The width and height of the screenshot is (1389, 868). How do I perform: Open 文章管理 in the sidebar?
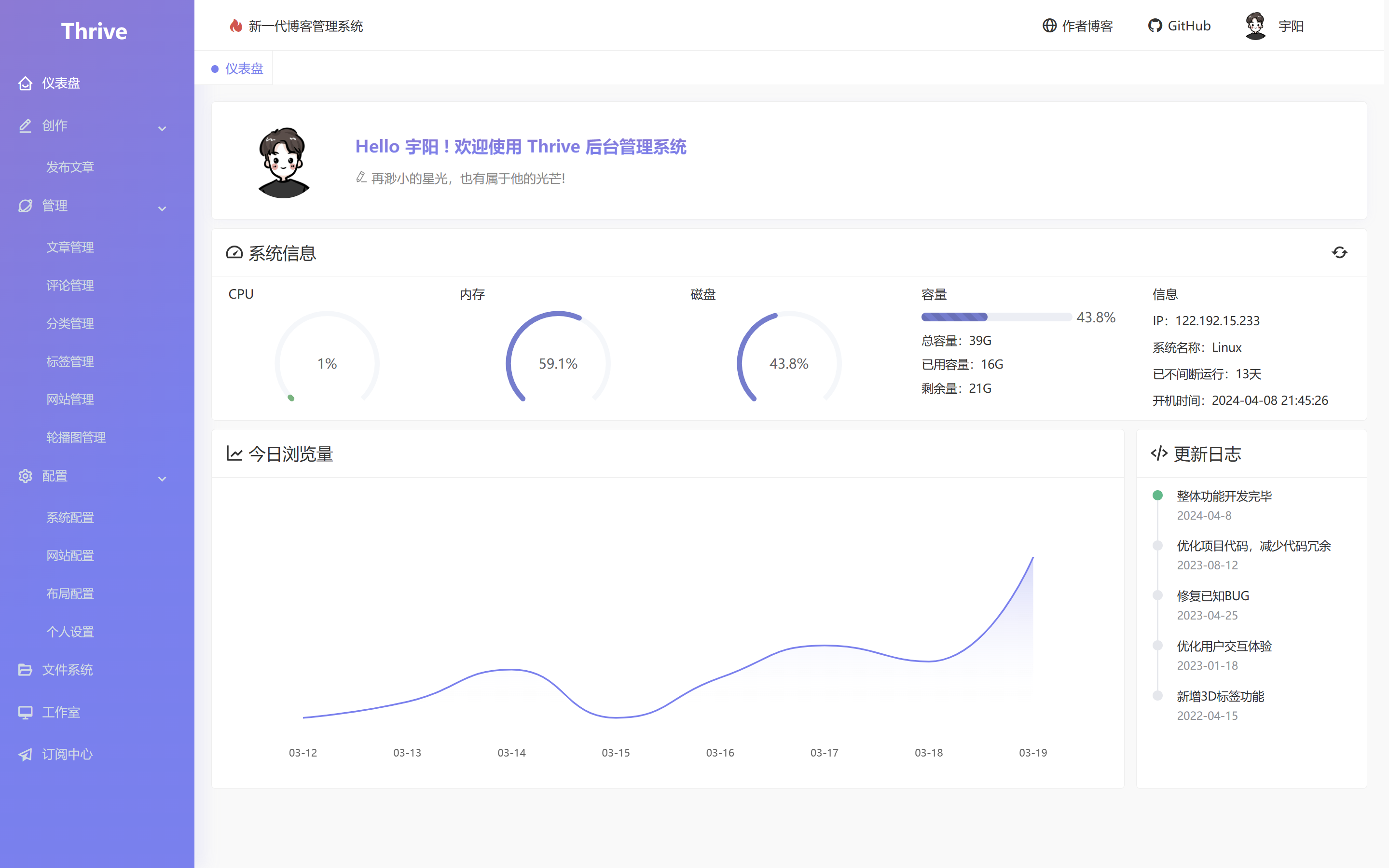pyautogui.click(x=70, y=248)
